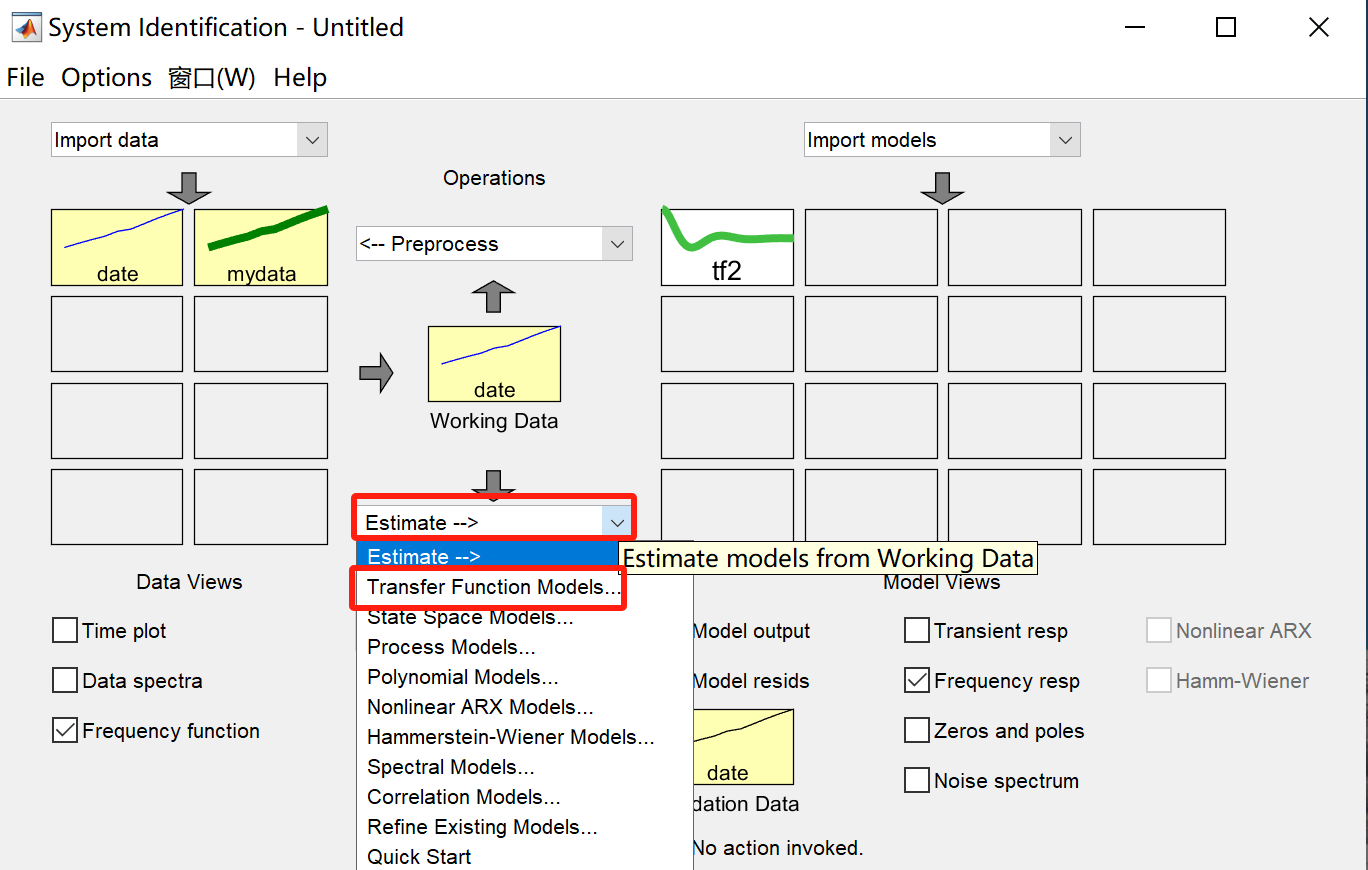Enable the Time plot checkbox
This screenshot has width=1368, height=870.
(x=65, y=631)
